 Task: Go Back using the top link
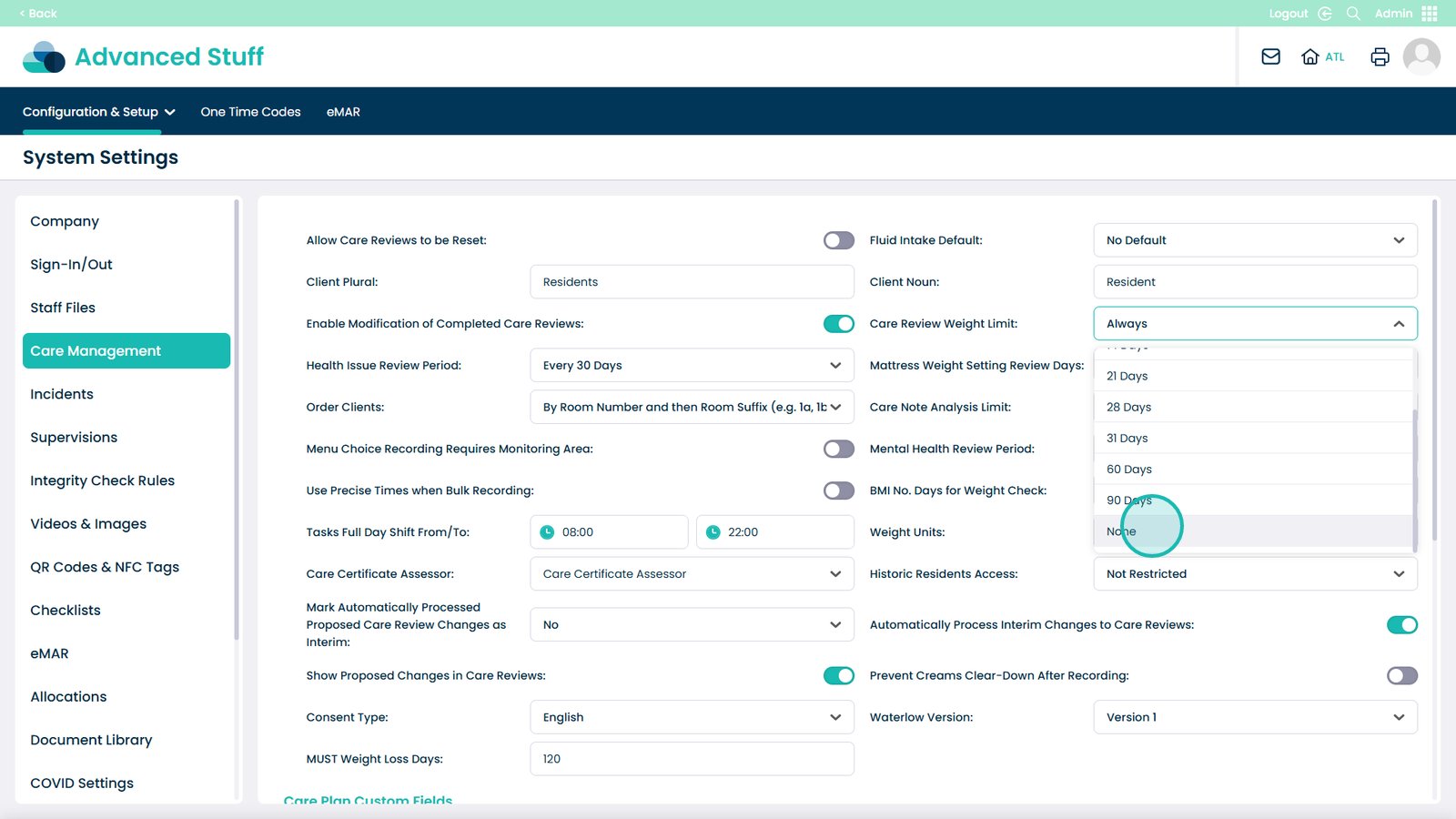point(38,14)
